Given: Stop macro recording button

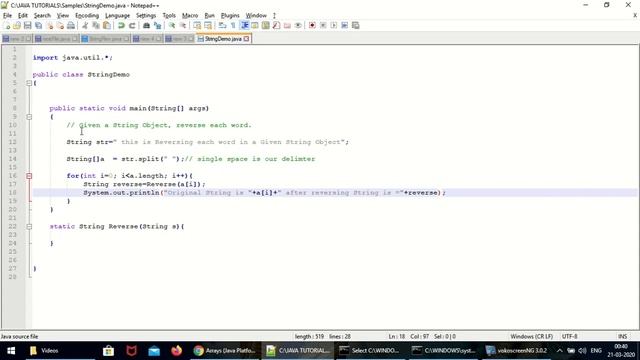Looking at the screenshot, I should 323,25.
